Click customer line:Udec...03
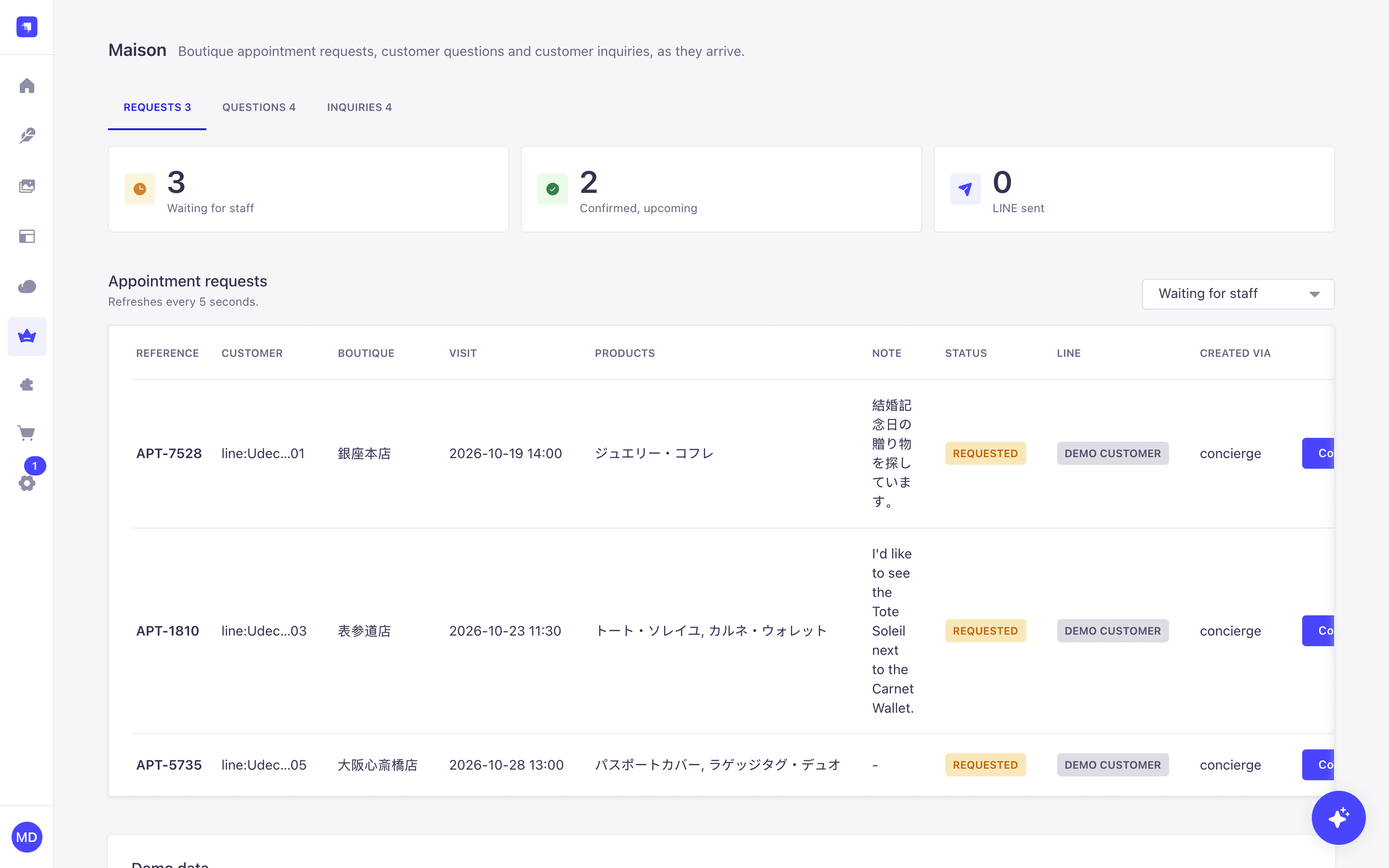Viewport: 1389px width, 868px height. click(264, 631)
